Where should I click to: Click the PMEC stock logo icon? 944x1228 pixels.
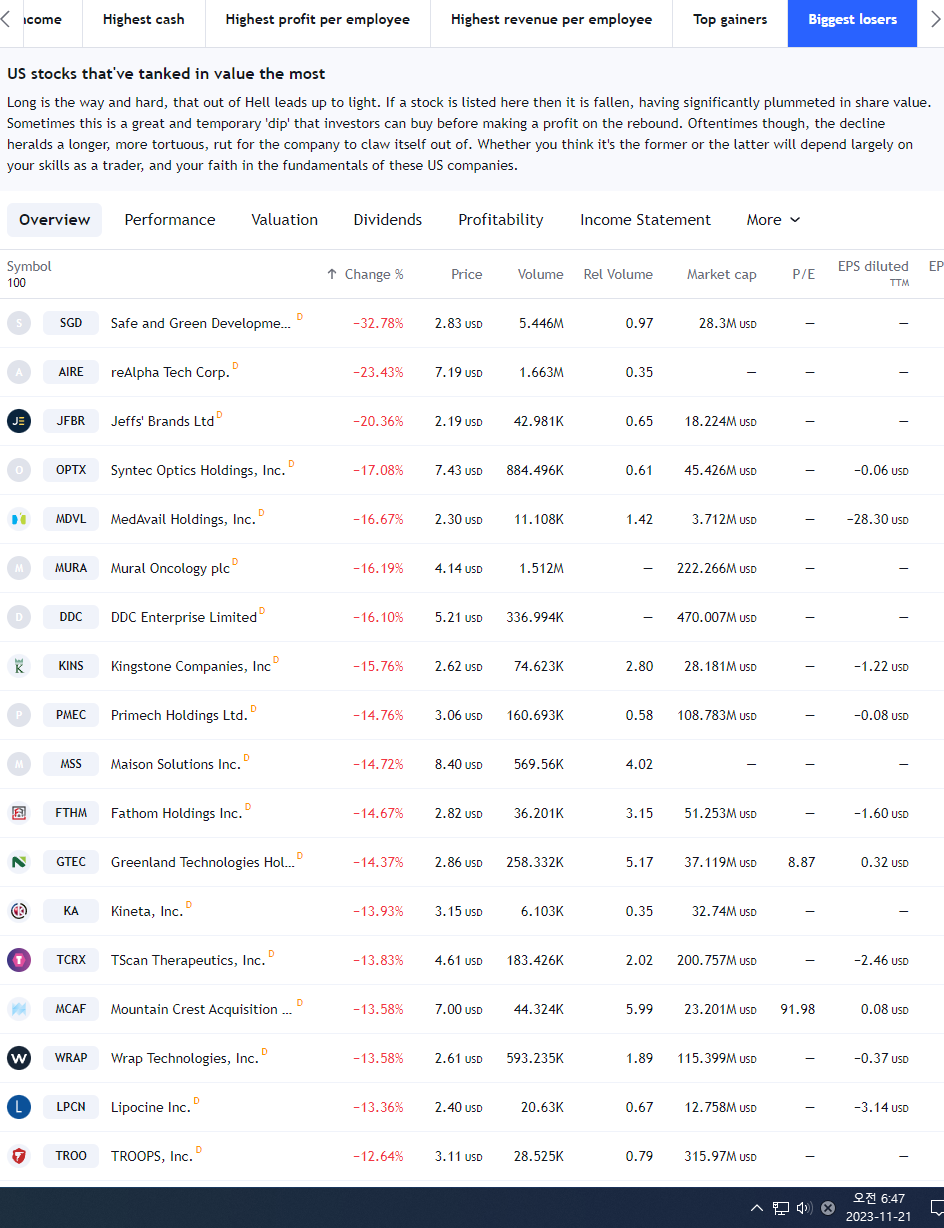coord(19,715)
